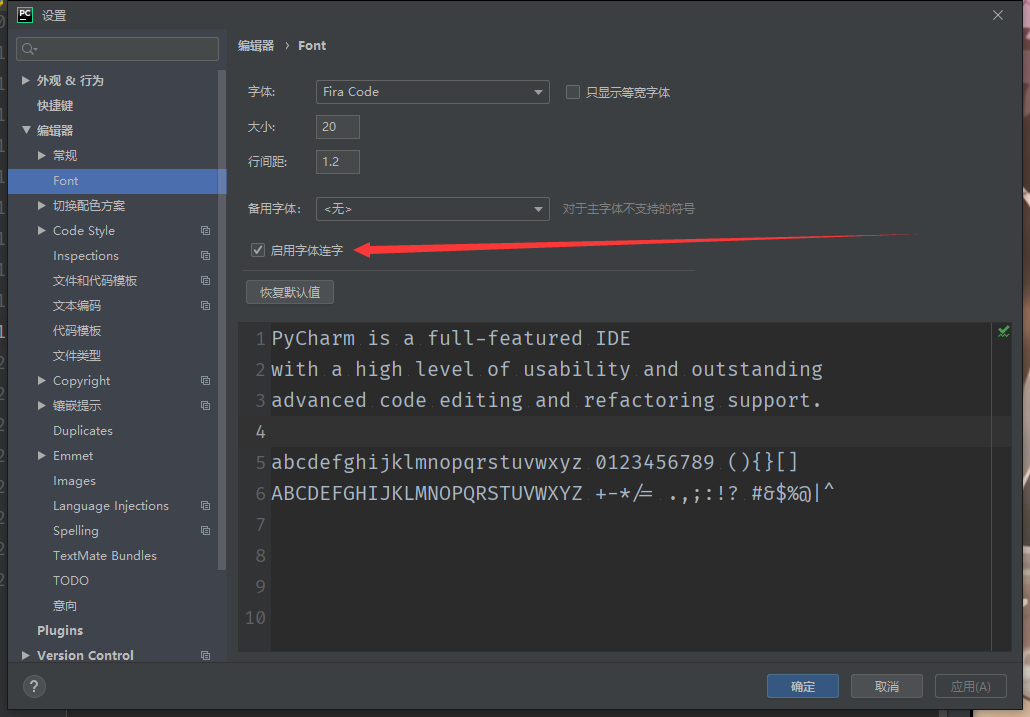Viewport: 1030px width, 717px height.
Task: Expand the Copyright node
Action: 41,381
